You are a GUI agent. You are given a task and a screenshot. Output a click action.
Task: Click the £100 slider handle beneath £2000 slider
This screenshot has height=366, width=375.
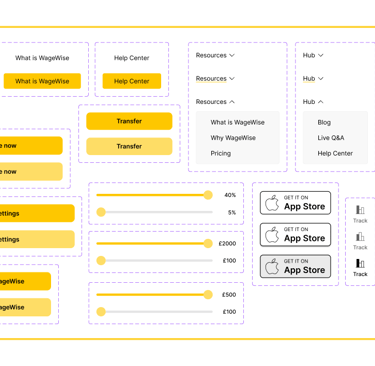[x=101, y=261]
